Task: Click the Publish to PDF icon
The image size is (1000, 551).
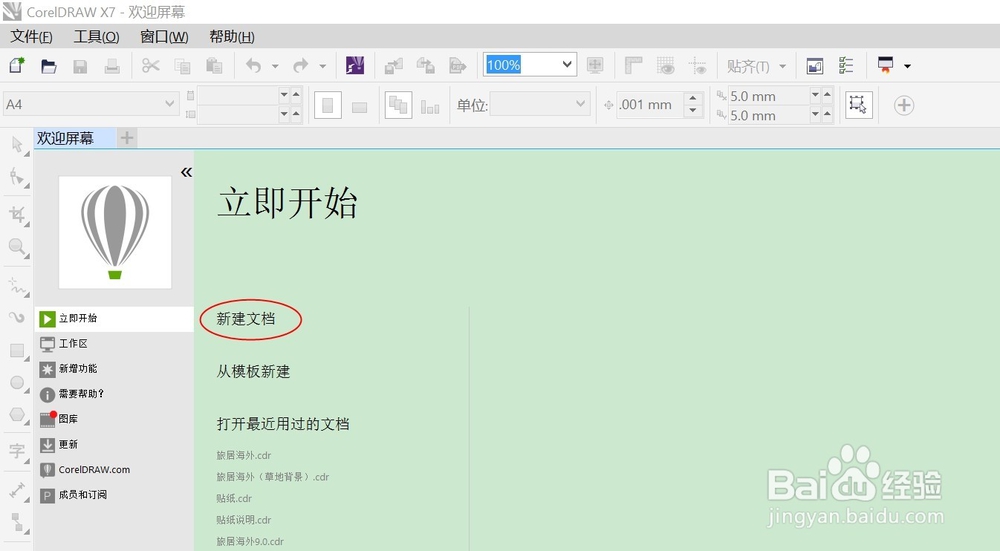Action: click(x=457, y=66)
